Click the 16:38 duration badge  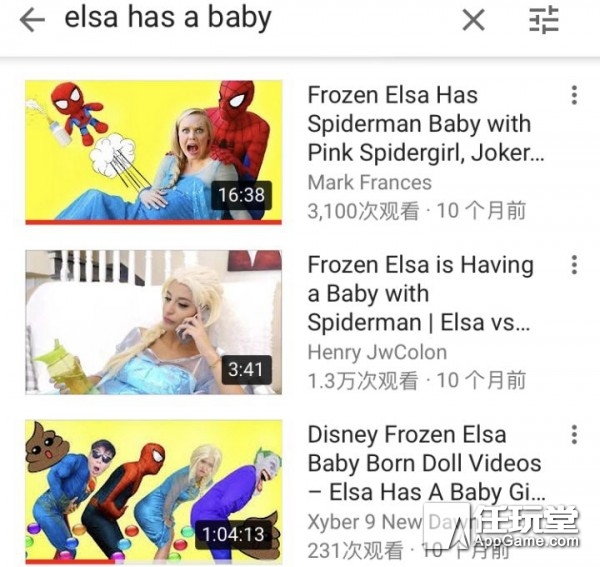point(241,195)
